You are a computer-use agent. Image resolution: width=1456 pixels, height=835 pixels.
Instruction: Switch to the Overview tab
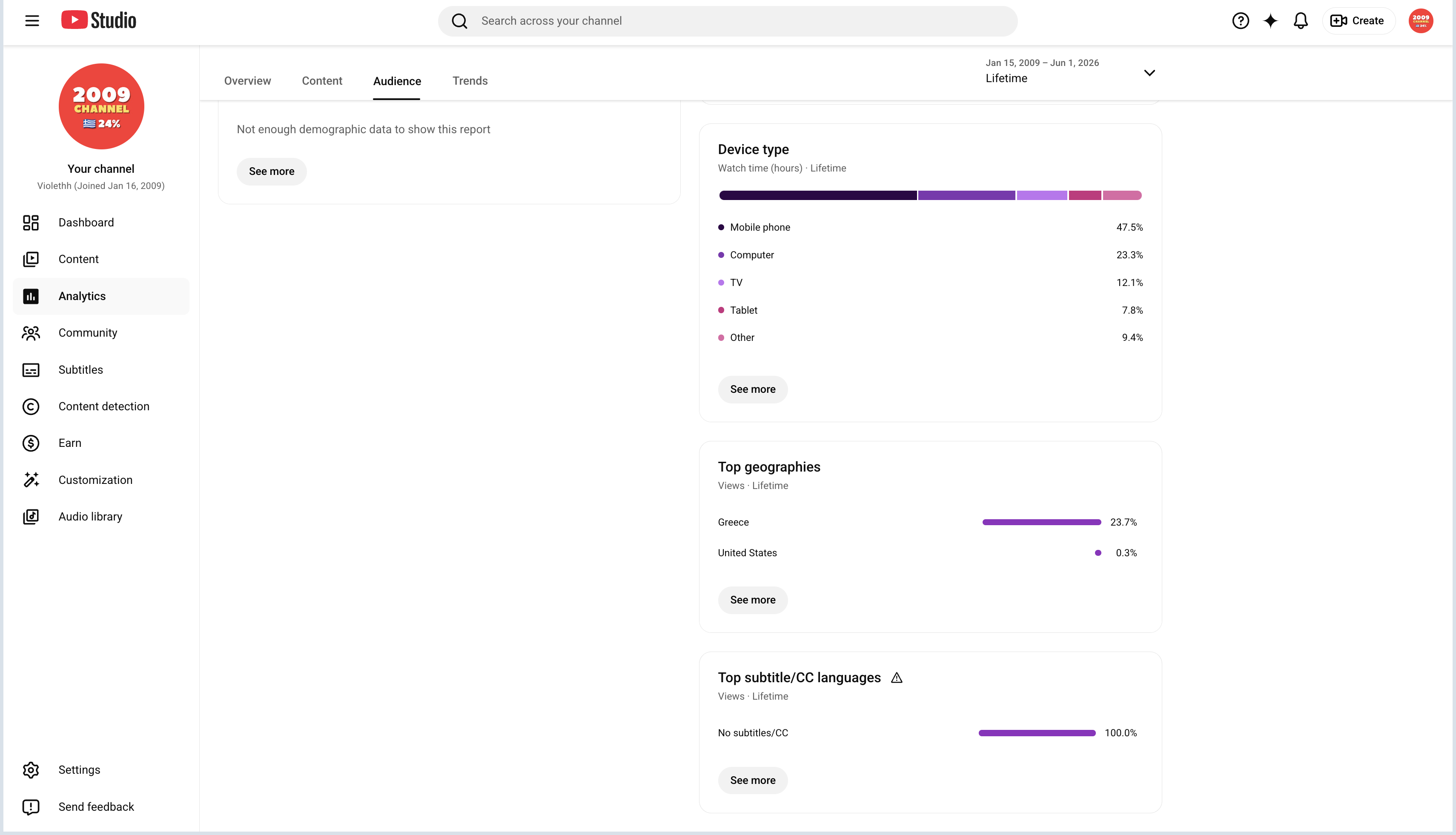(247, 81)
